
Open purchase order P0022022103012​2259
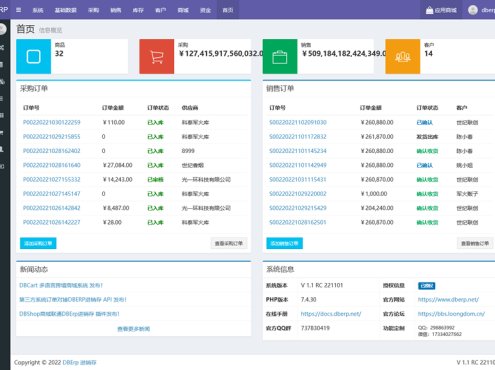point(52,122)
